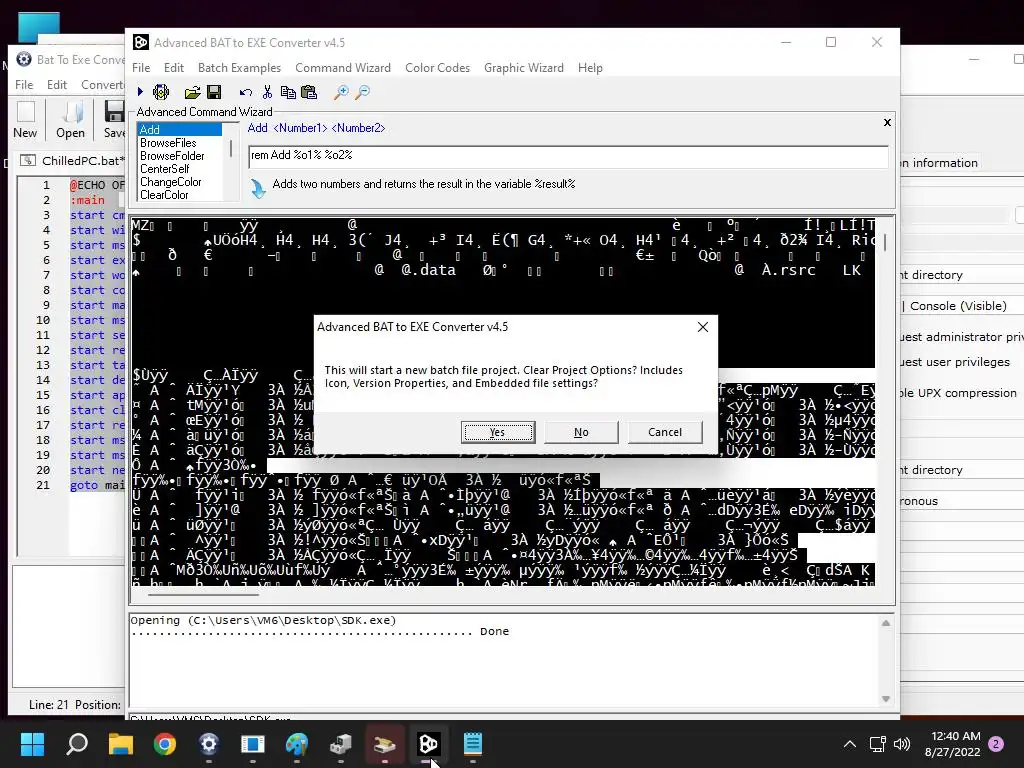Open the Windows Start menu

(32, 744)
